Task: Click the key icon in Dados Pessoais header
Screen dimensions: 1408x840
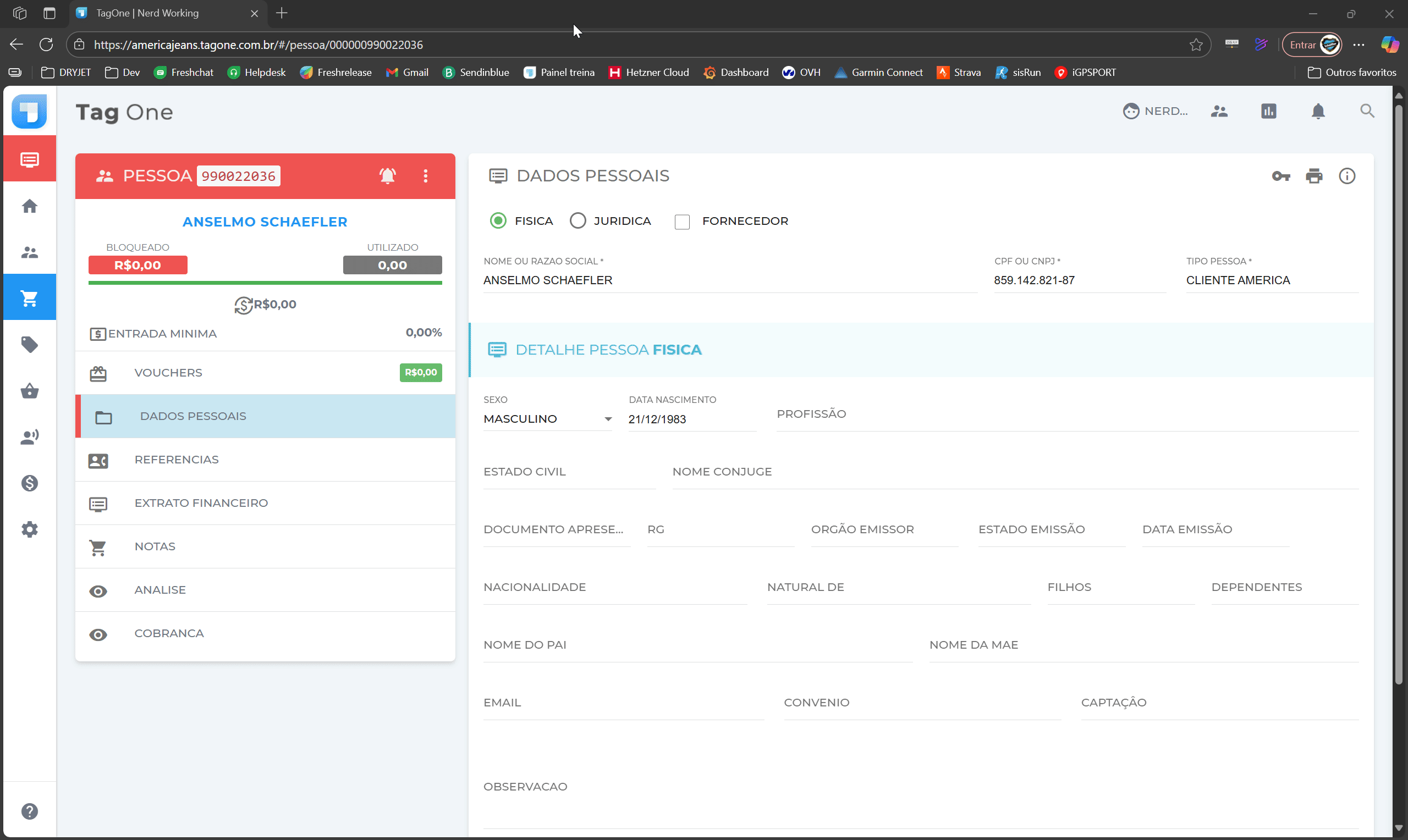Action: [x=1280, y=176]
